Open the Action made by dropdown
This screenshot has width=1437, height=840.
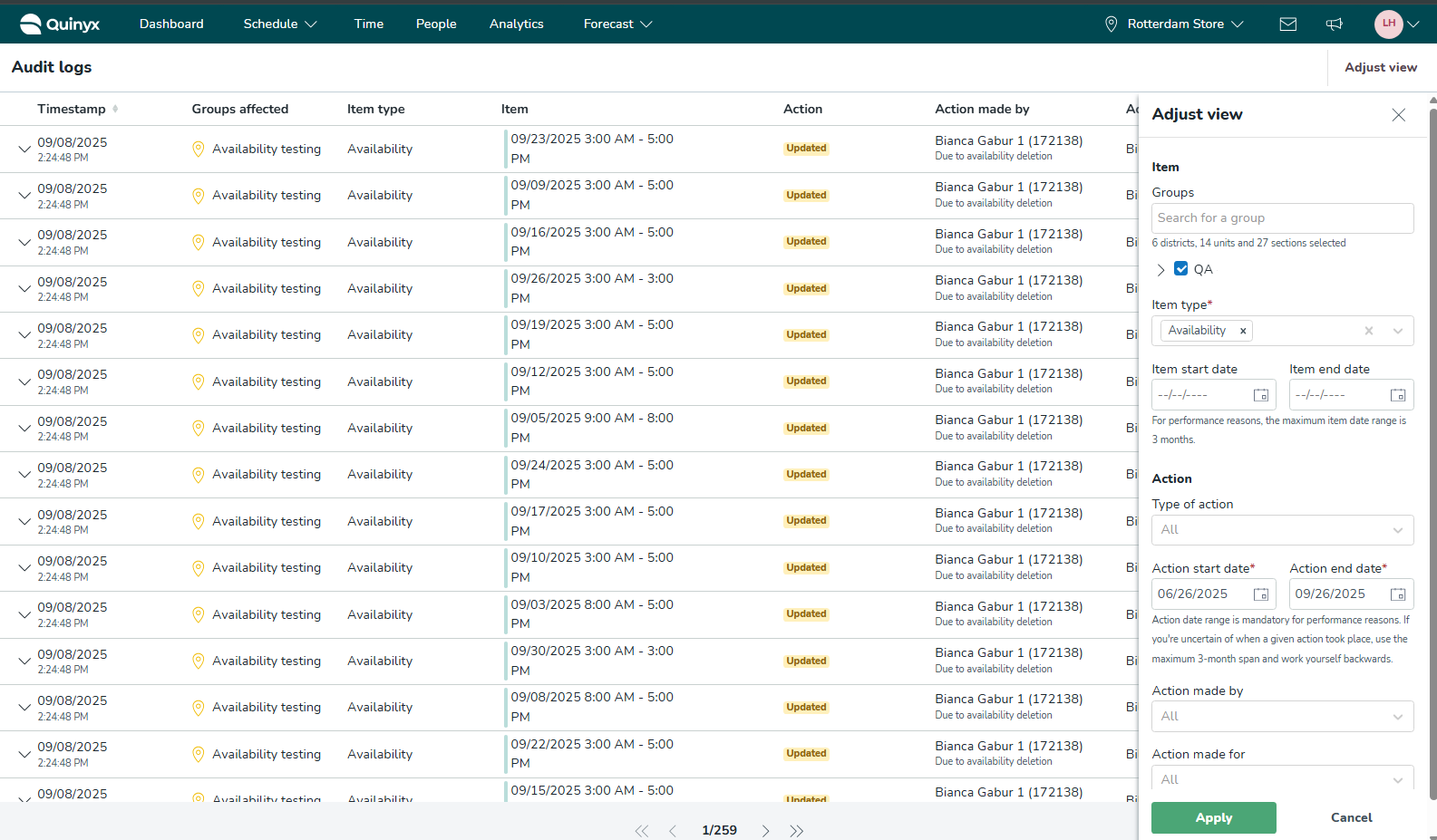point(1282,717)
